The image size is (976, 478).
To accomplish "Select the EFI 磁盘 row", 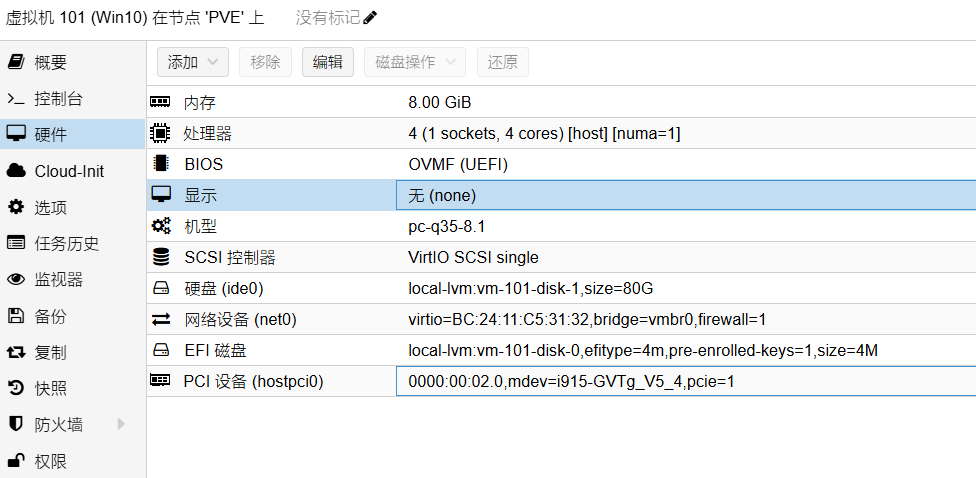I will pos(561,350).
